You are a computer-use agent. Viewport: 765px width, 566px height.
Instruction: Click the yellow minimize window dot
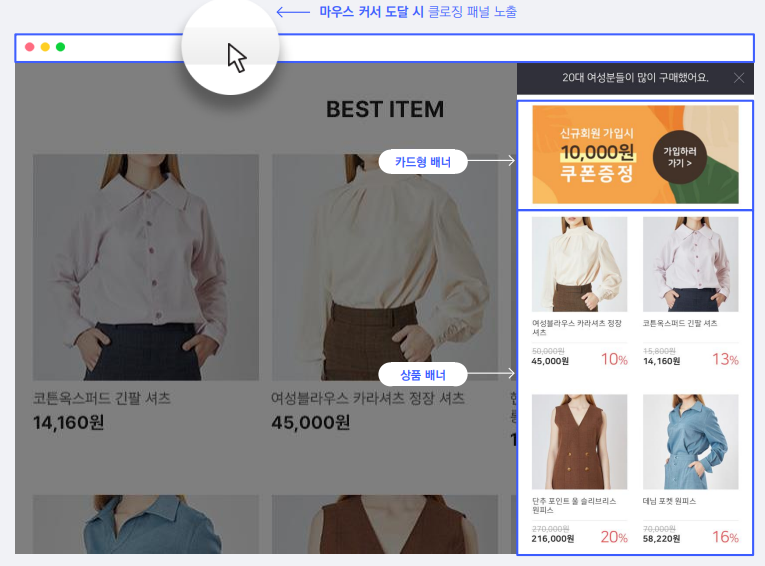coord(45,47)
